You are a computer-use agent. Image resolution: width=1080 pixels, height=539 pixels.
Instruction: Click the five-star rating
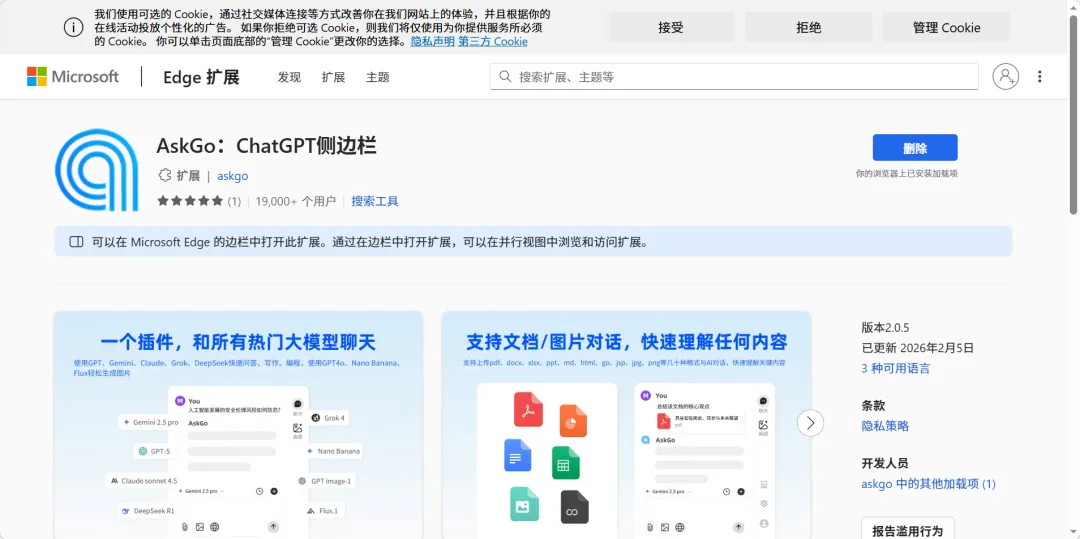coord(190,201)
